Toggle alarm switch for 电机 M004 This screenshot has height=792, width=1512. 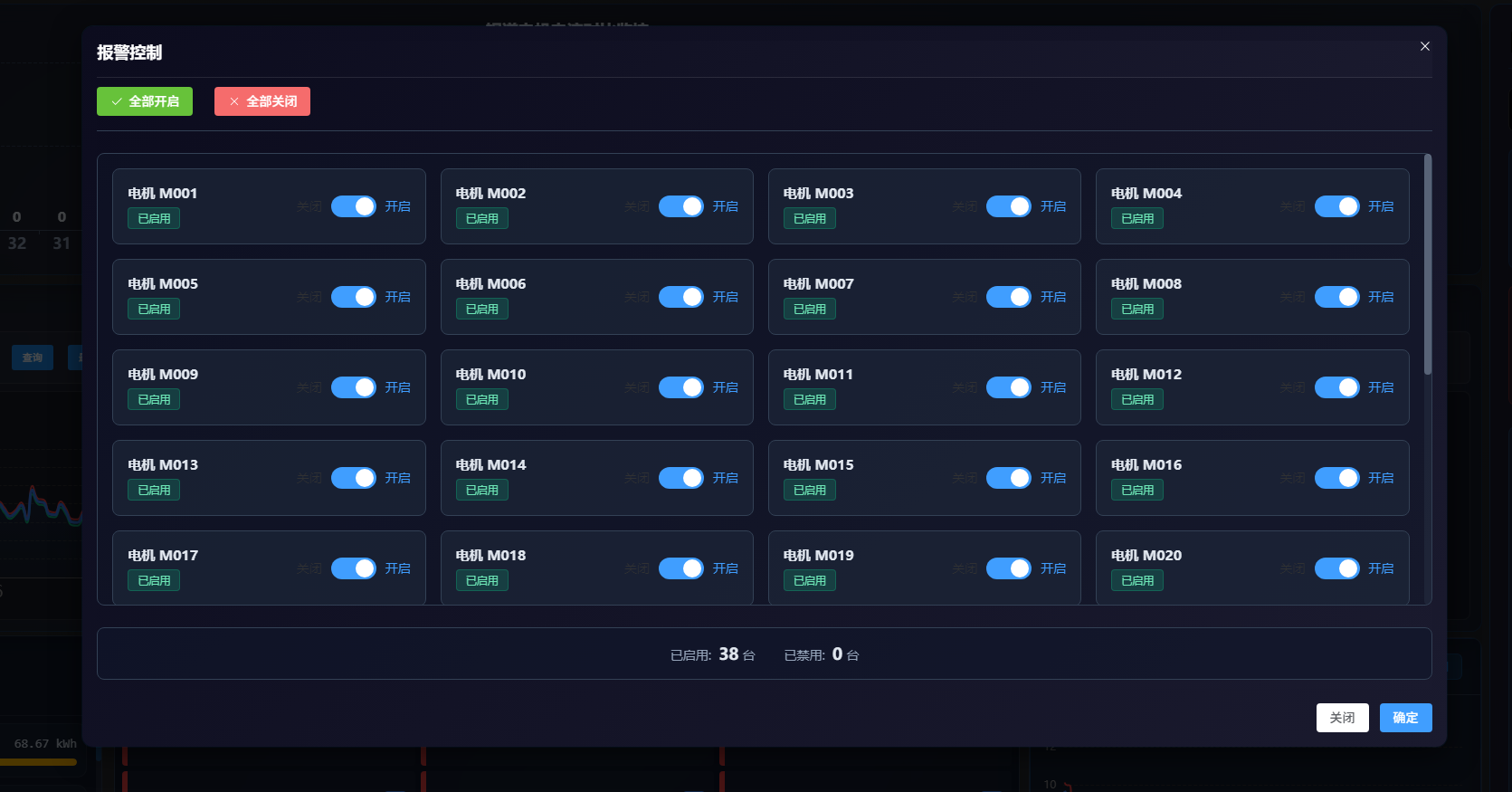coord(1336,206)
